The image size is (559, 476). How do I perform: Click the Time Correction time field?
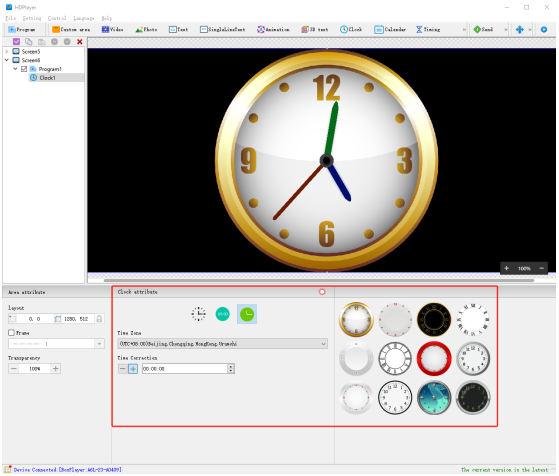[185, 369]
